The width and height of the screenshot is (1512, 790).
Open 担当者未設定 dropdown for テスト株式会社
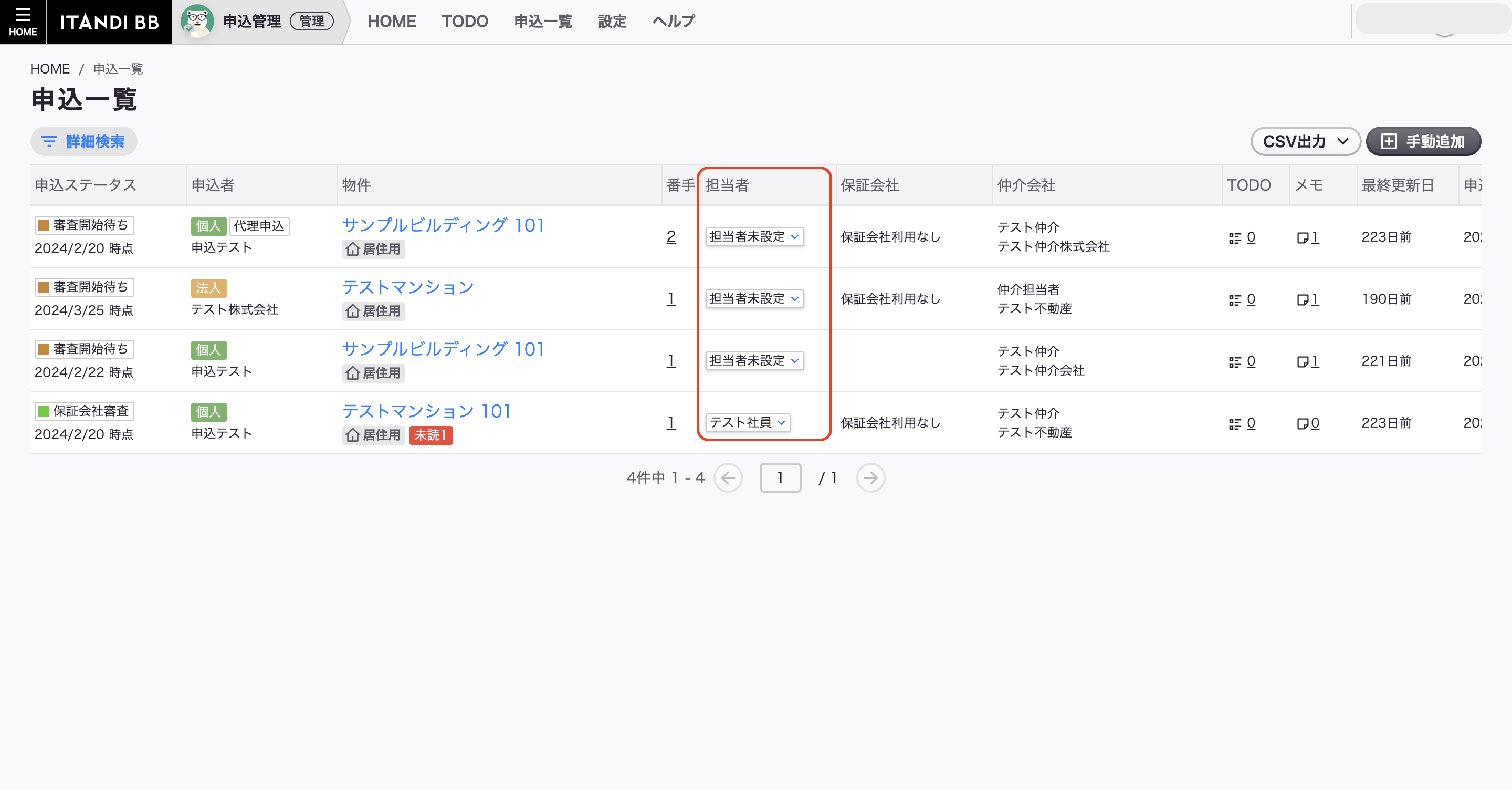coord(754,299)
